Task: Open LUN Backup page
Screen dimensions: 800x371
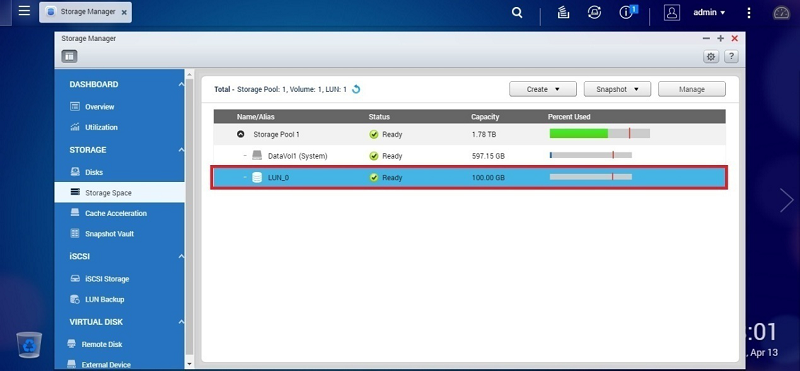Action: 105,300
